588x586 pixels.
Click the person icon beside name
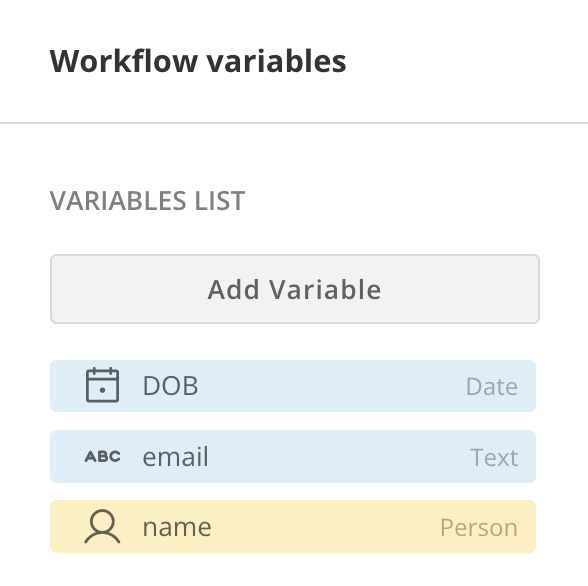[x=102, y=526]
